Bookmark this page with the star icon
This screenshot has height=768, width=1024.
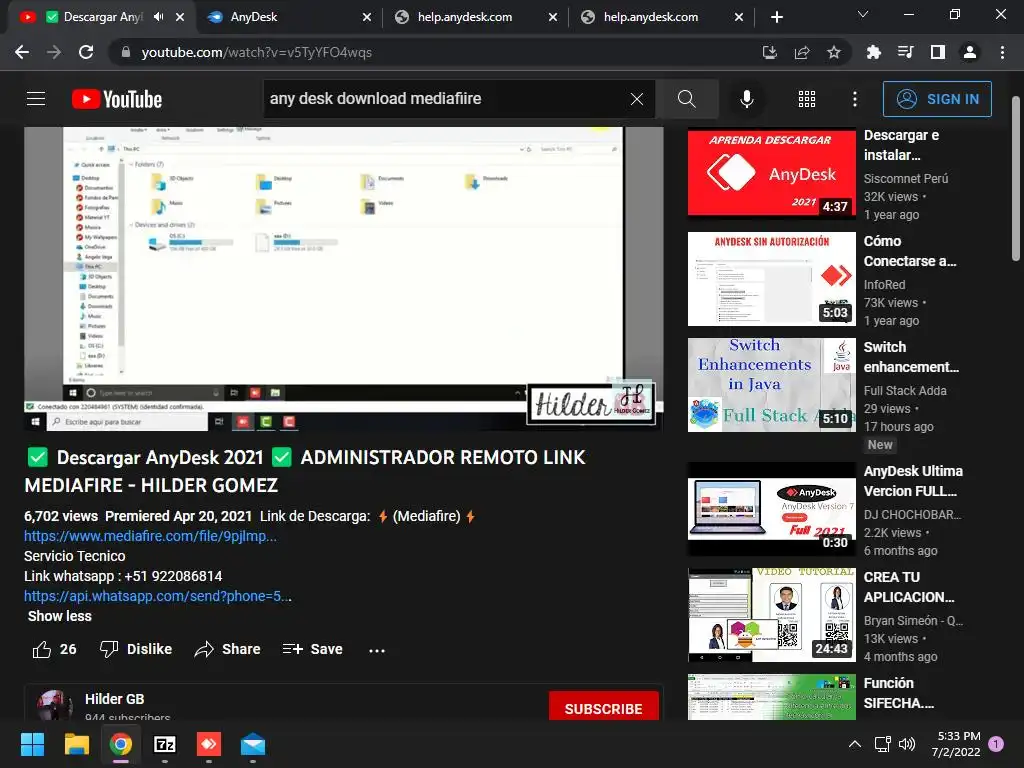pyautogui.click(x=833, y=52)
